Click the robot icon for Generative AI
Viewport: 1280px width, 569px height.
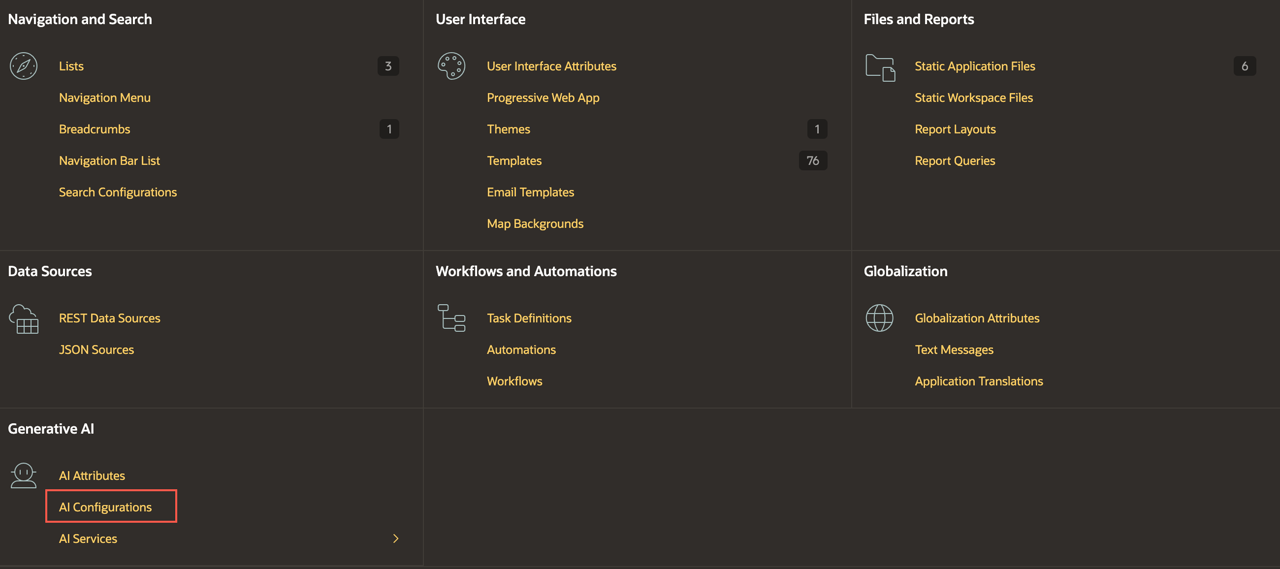click(x=24, y=475)
